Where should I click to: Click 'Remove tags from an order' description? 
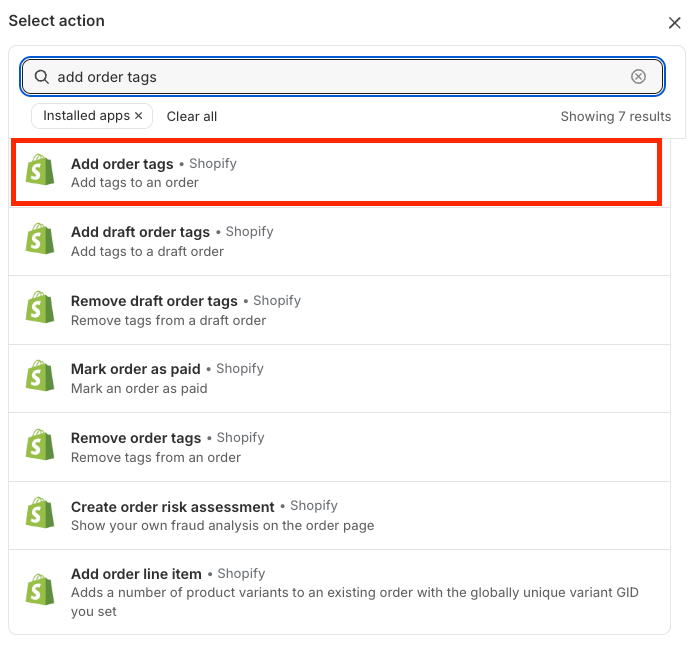point(156,457)
